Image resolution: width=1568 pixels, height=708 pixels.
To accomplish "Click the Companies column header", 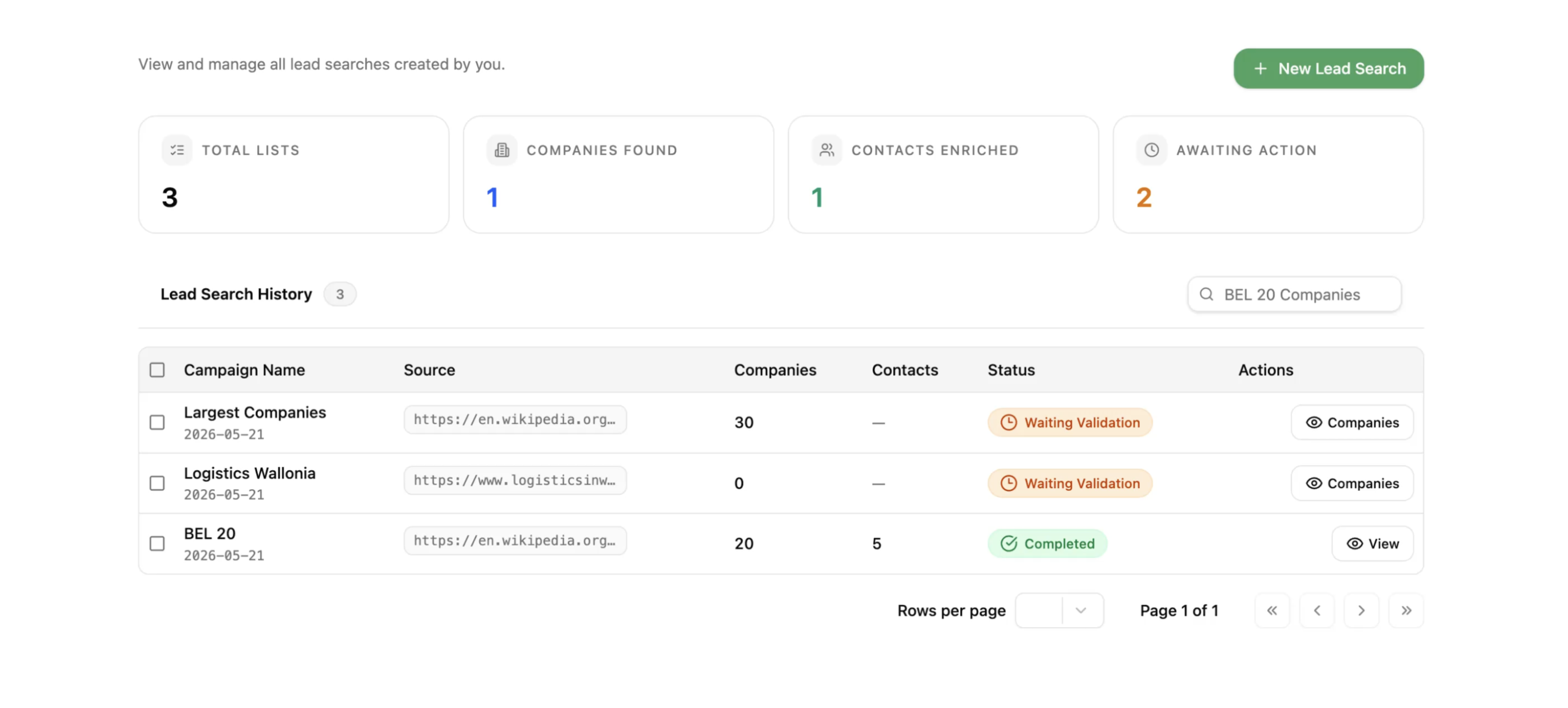I will [775, 370].
